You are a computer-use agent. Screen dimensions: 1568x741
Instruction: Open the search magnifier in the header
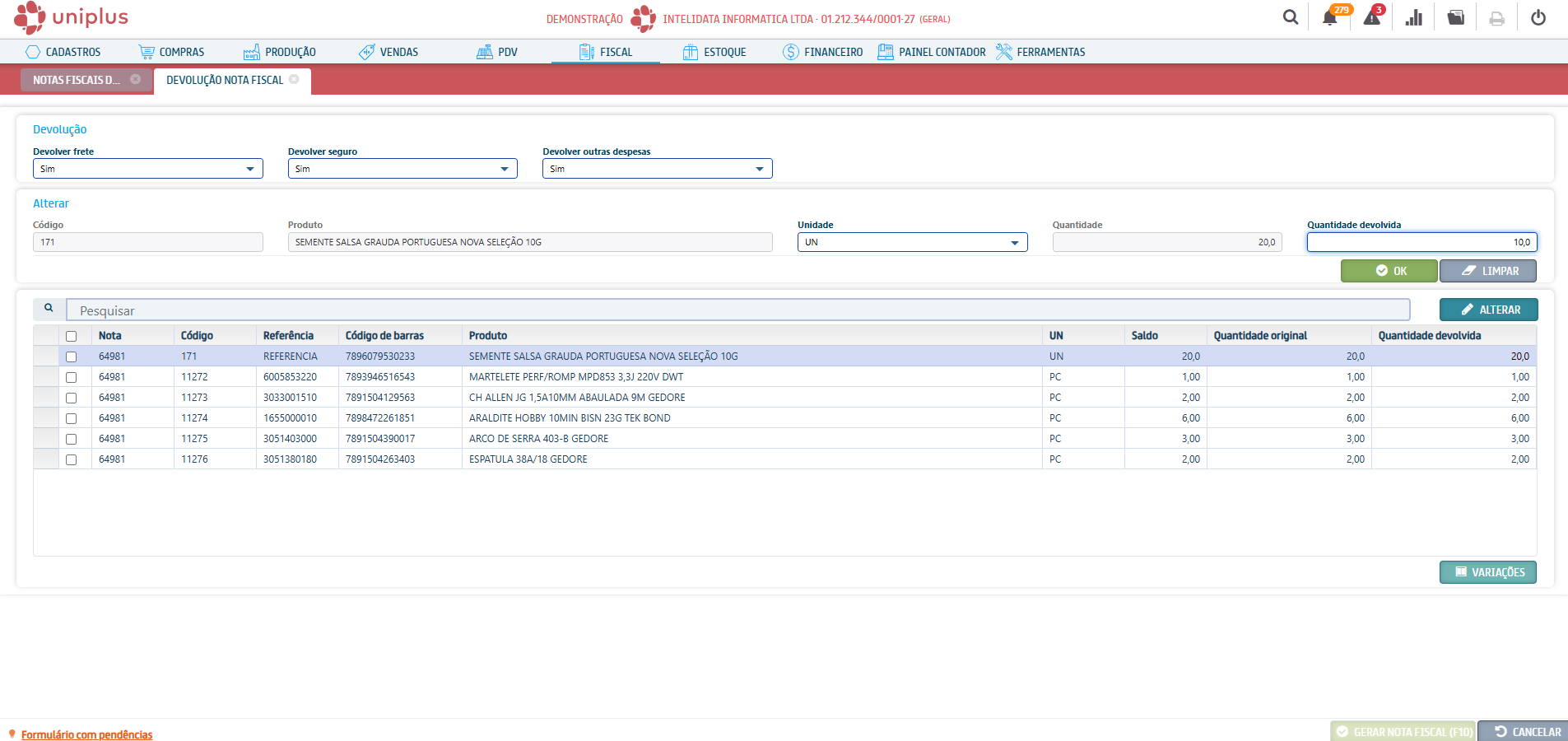(x=1291, y=17)
